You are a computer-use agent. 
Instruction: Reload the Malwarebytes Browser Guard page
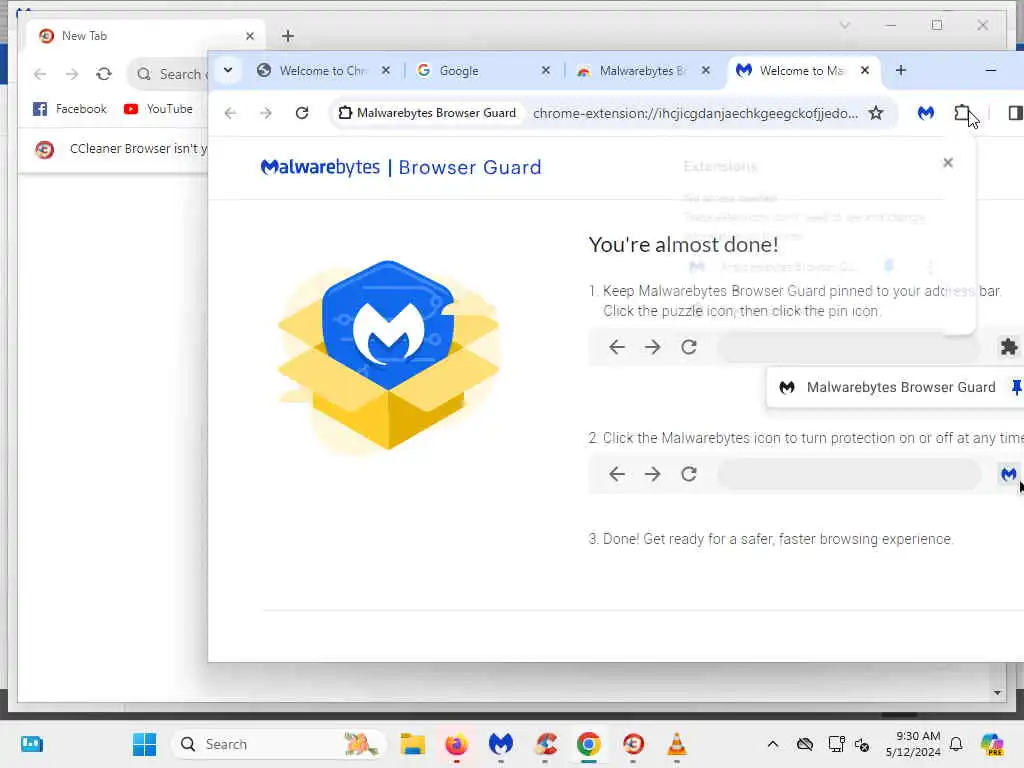pos(302,113)
